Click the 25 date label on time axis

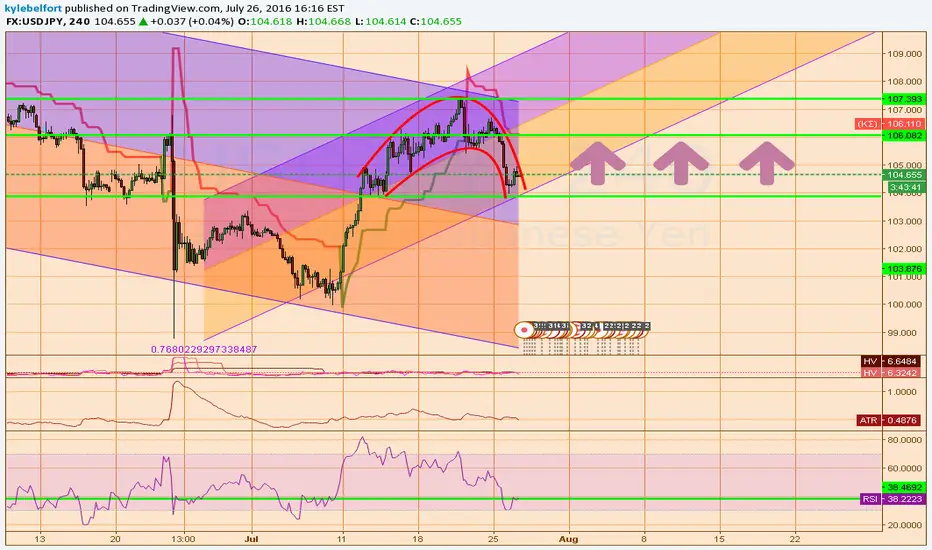pos(493,539)
